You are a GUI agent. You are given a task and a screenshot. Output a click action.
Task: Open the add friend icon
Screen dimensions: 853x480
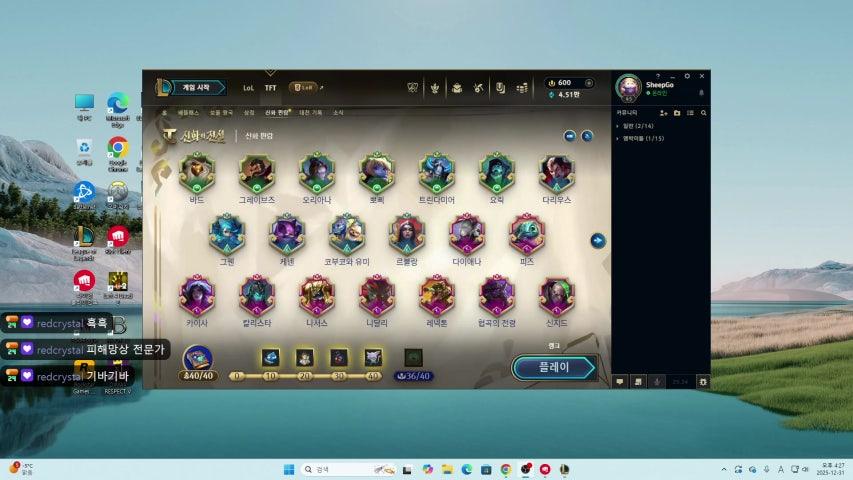click(663, 113)
